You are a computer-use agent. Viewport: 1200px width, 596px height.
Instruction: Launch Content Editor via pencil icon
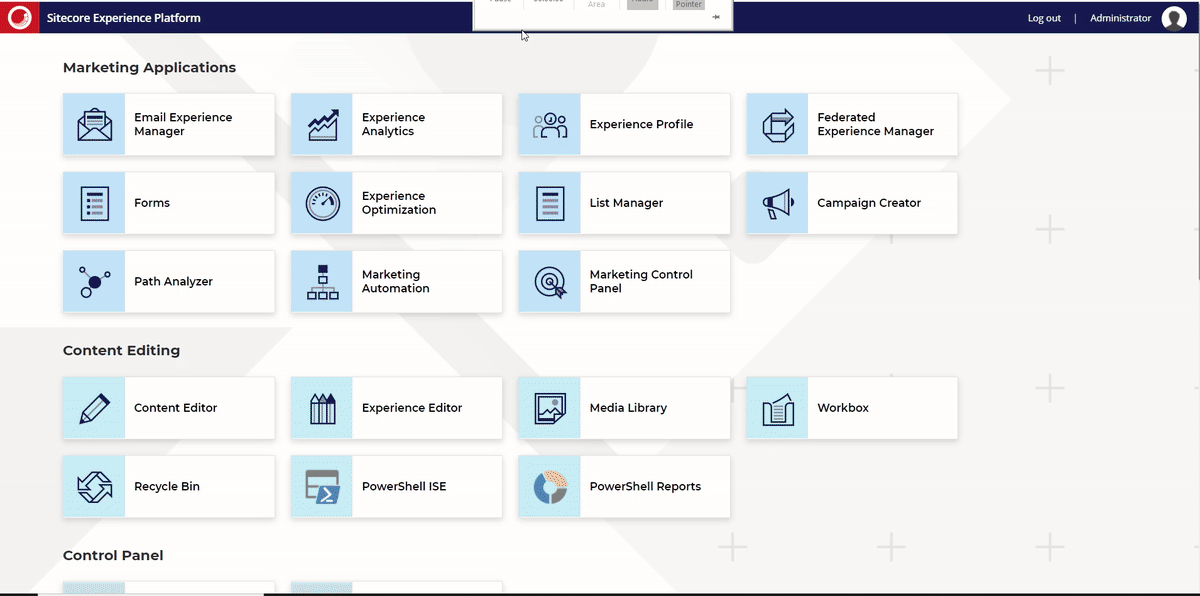94,408
